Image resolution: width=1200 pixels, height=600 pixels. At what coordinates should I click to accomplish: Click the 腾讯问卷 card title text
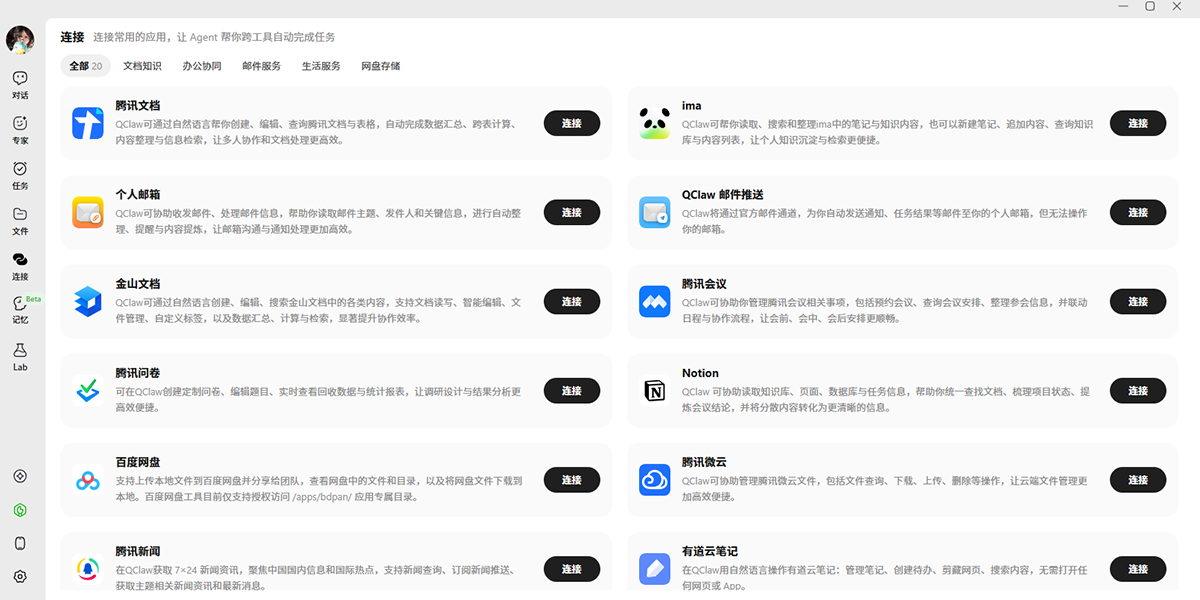click(138, 372)
